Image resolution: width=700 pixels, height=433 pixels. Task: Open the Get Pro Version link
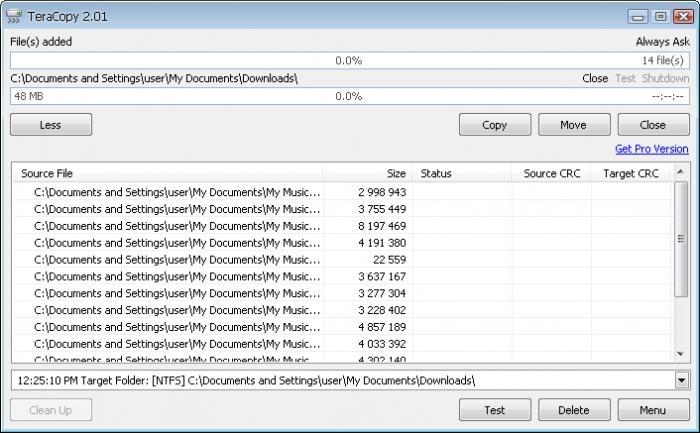click(651, 149)
